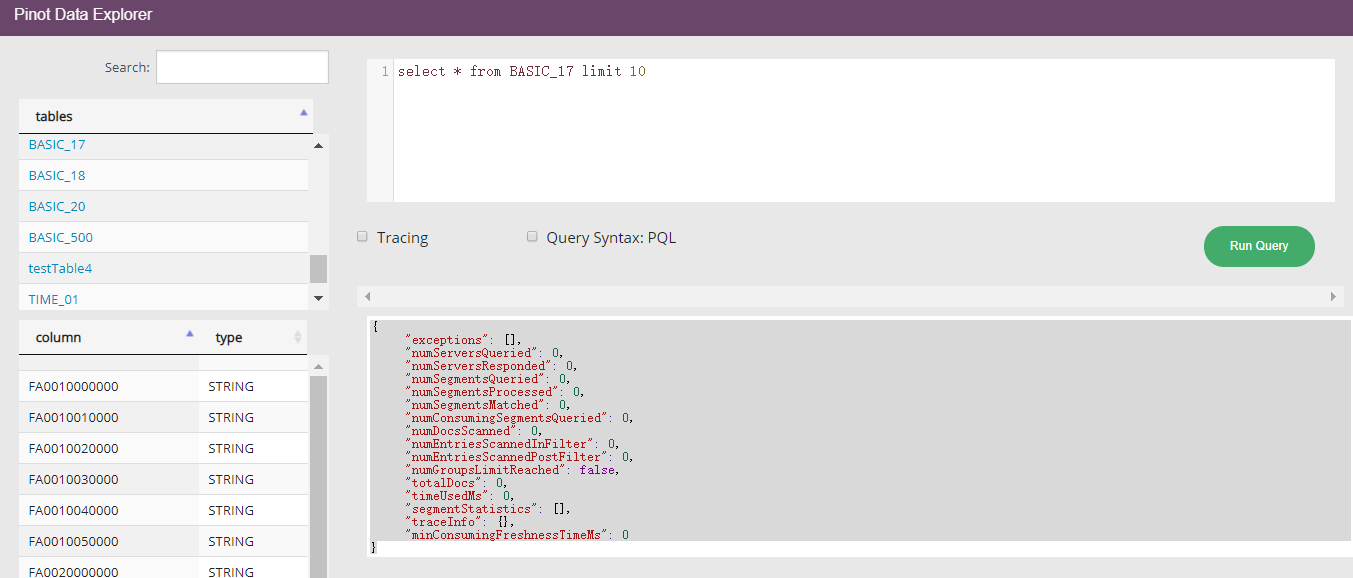Toggle the Query Syntax: PQL checkbox

coord(533,237)
